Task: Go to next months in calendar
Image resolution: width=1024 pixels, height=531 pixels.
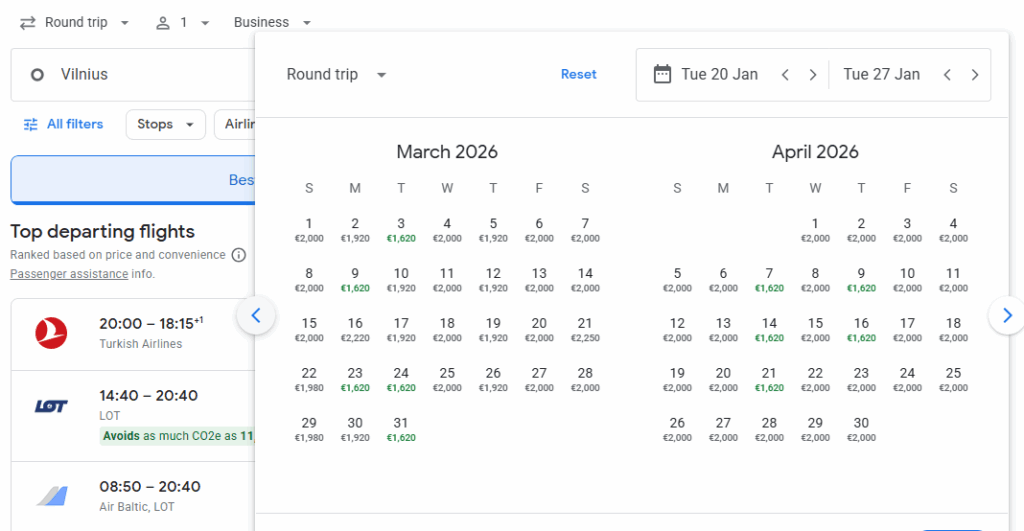Action: pyautogui.click(x=1006, y=315)
